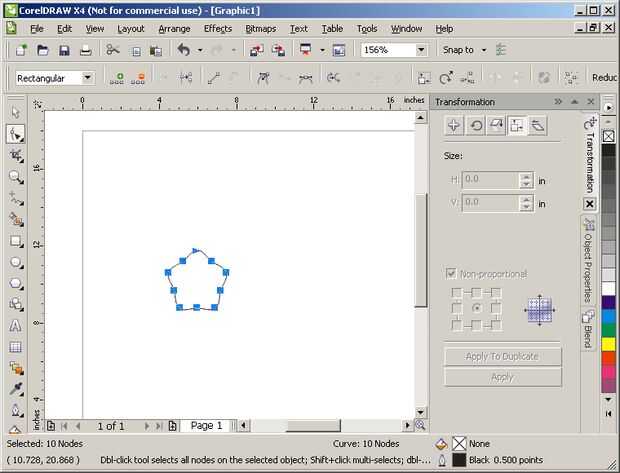Image resolution: width=620 pixels, height=473 pixels.
Task: Click the Export icon
Action: [278, 50]
